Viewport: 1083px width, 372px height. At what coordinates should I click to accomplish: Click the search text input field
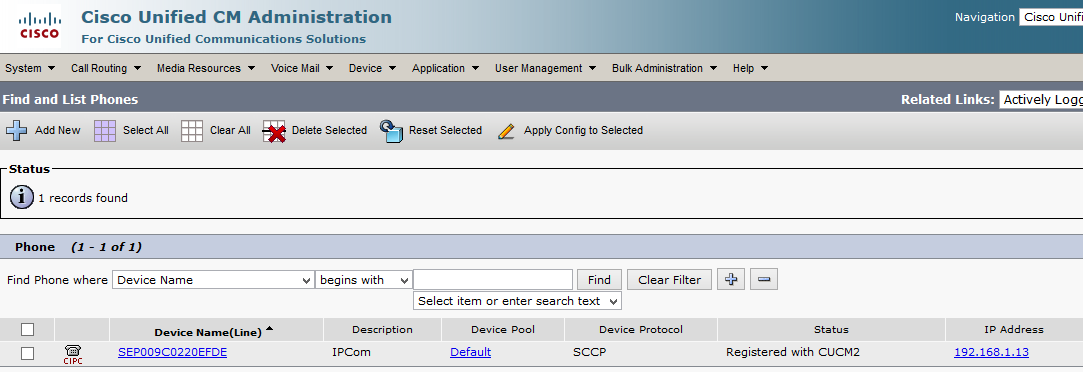(493, 280)
